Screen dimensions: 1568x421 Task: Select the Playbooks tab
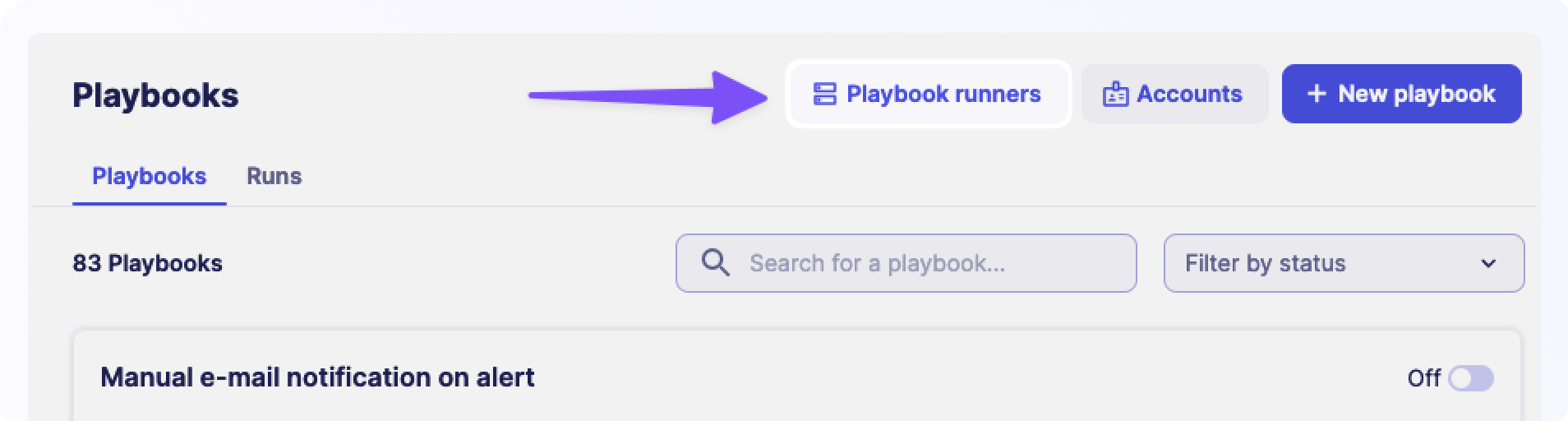coord(149,176)
